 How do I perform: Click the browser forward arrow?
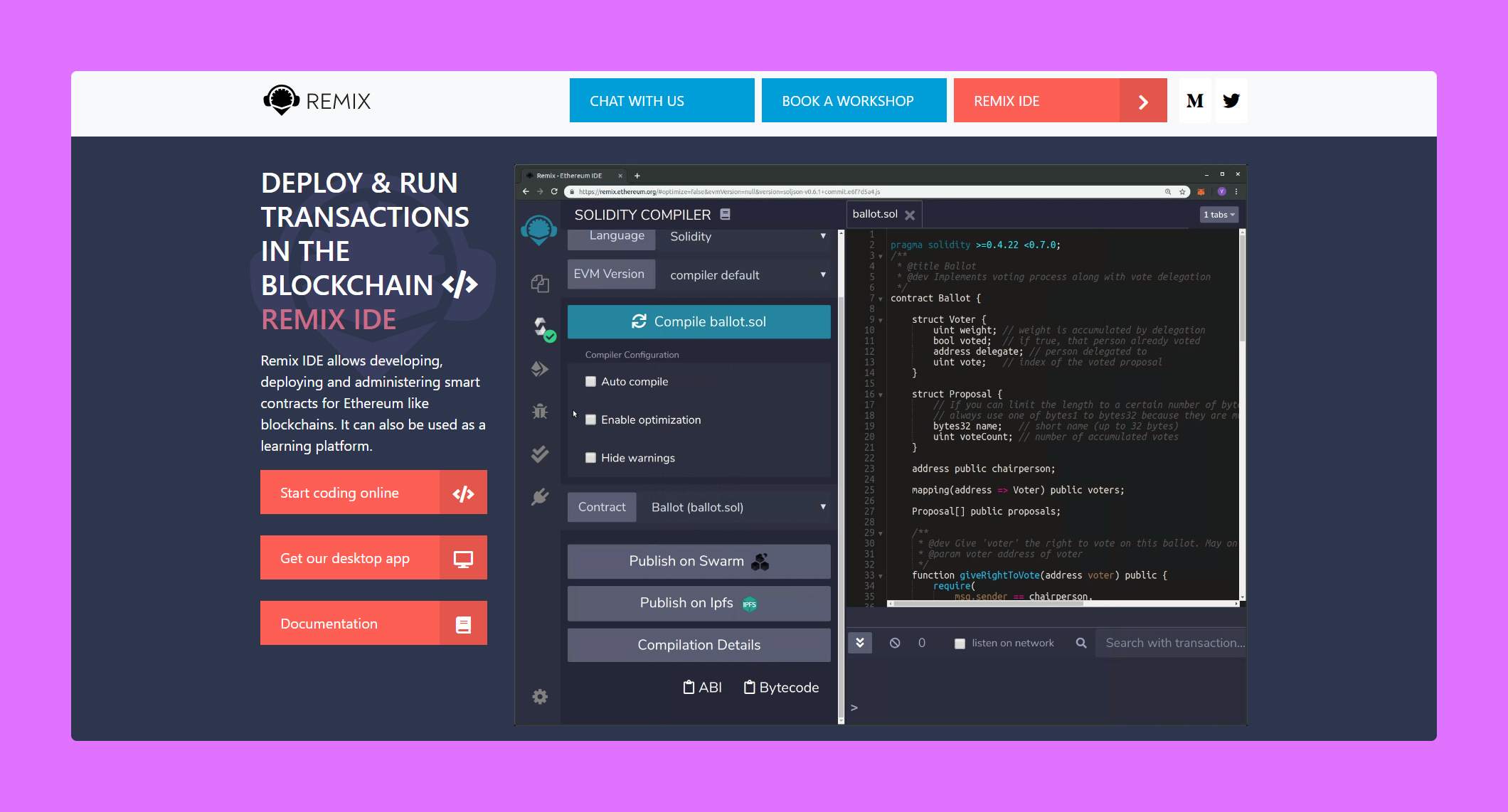pos(540,191)
